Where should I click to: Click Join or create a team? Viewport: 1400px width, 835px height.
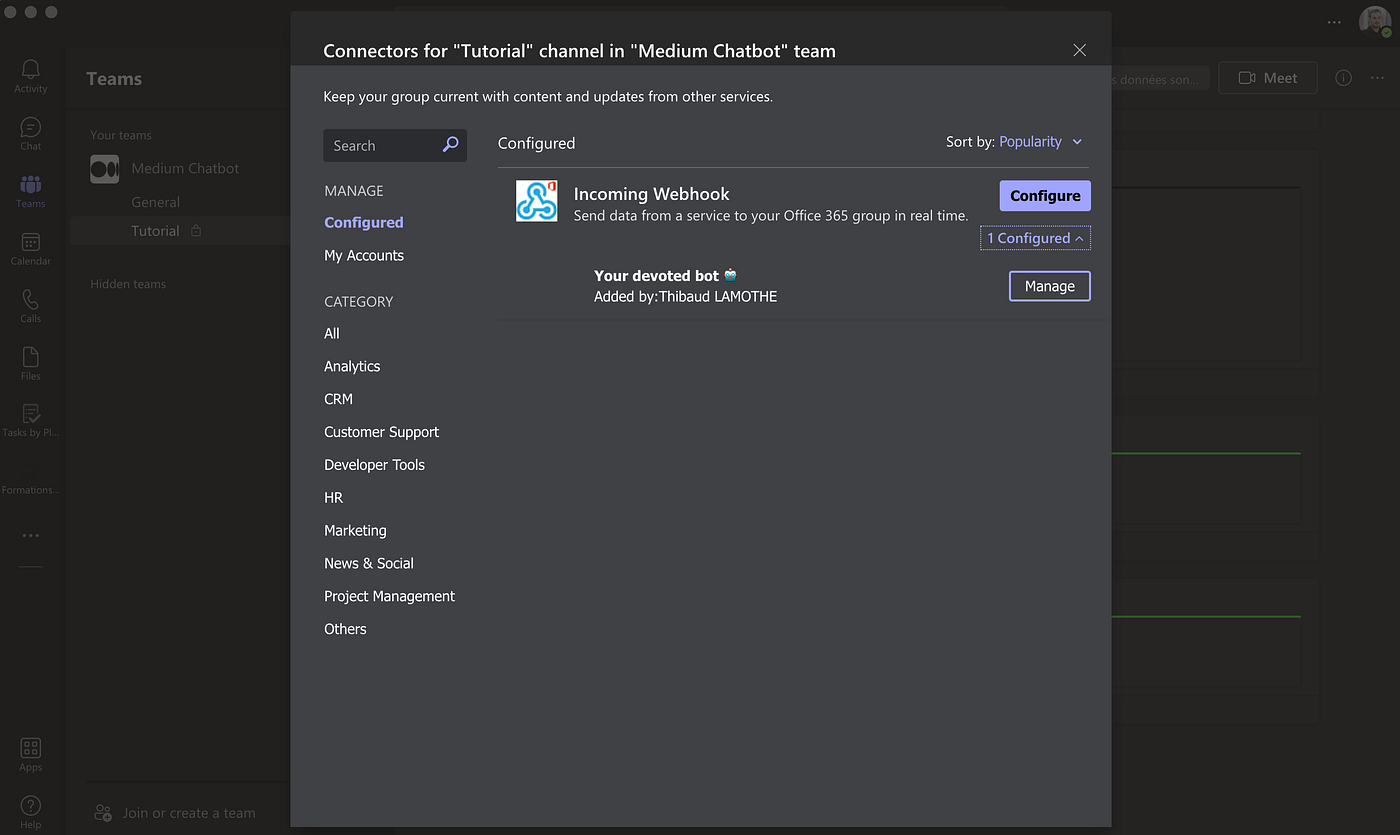click(189, 813)
